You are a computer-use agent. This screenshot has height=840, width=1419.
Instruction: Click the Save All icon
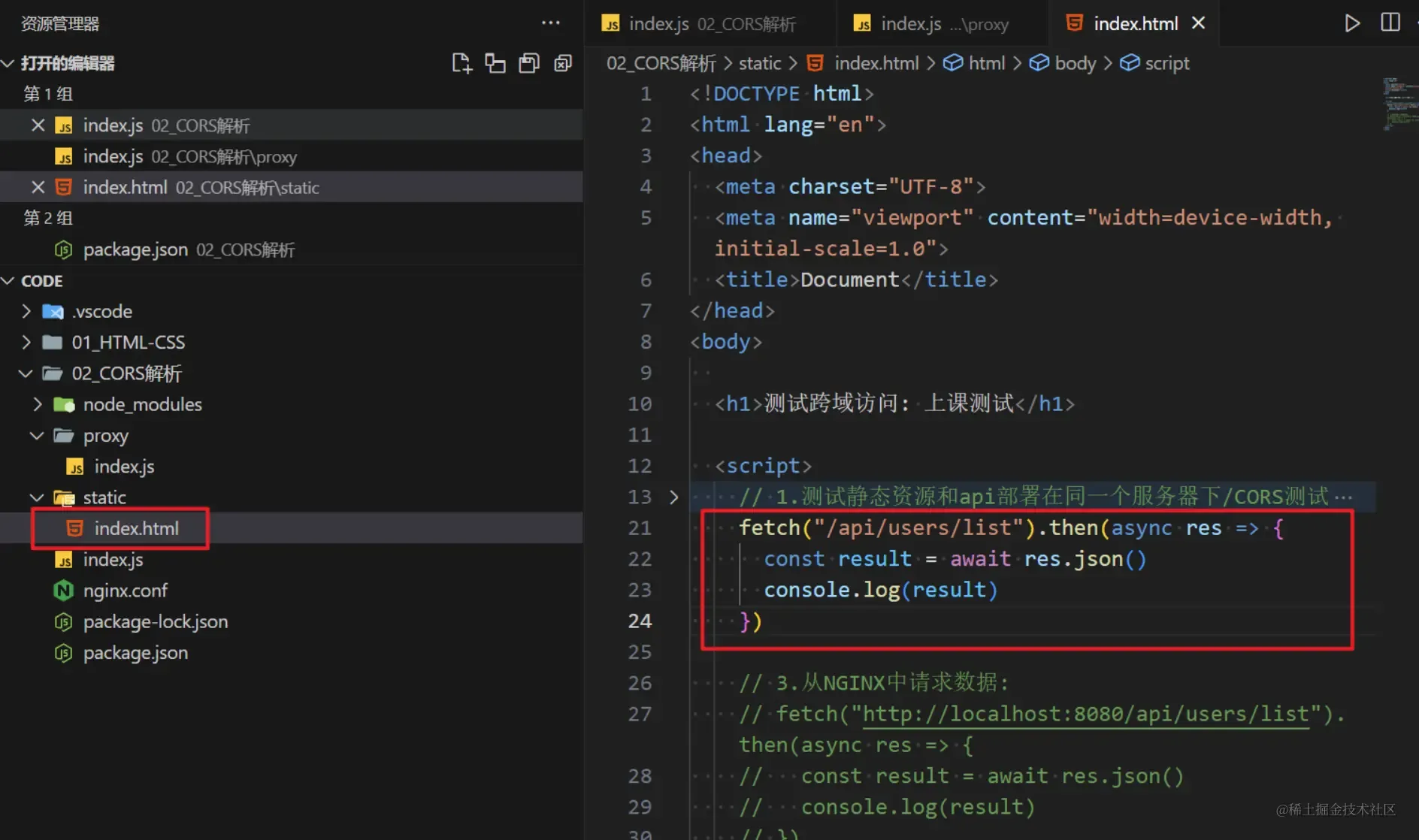point(529,63)
